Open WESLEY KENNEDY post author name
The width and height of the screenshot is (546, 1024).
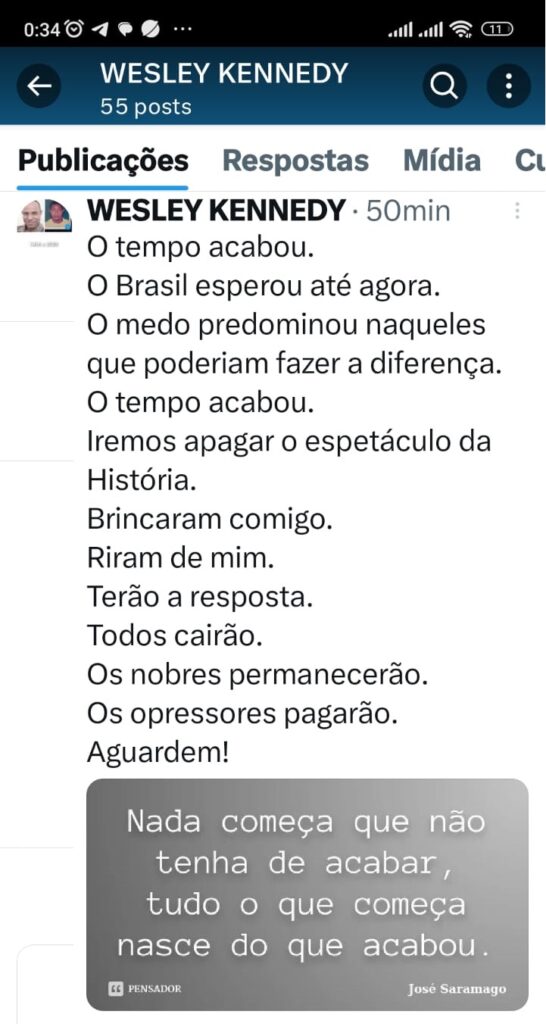[x=216, y=211]
